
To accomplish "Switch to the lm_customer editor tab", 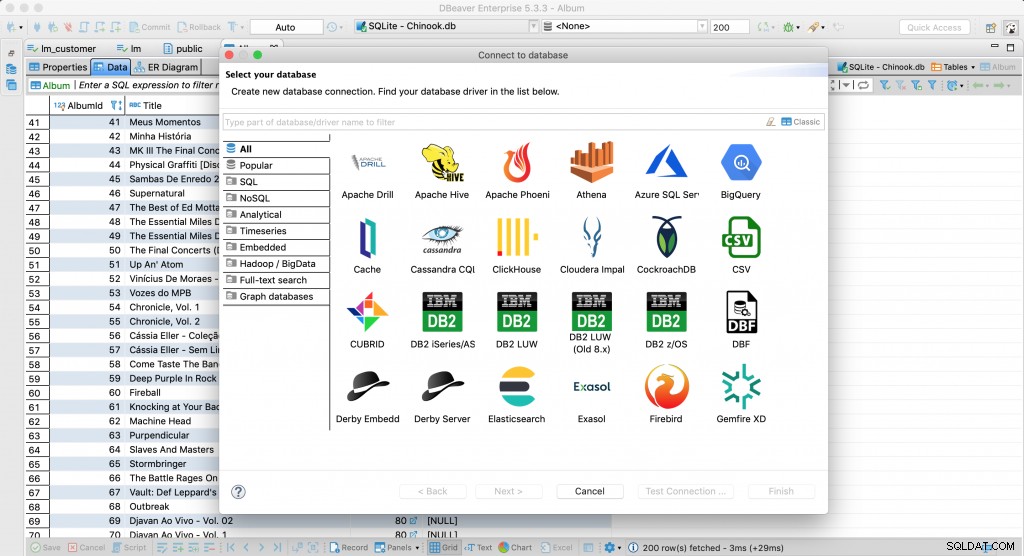I will (x=62, y=48).
